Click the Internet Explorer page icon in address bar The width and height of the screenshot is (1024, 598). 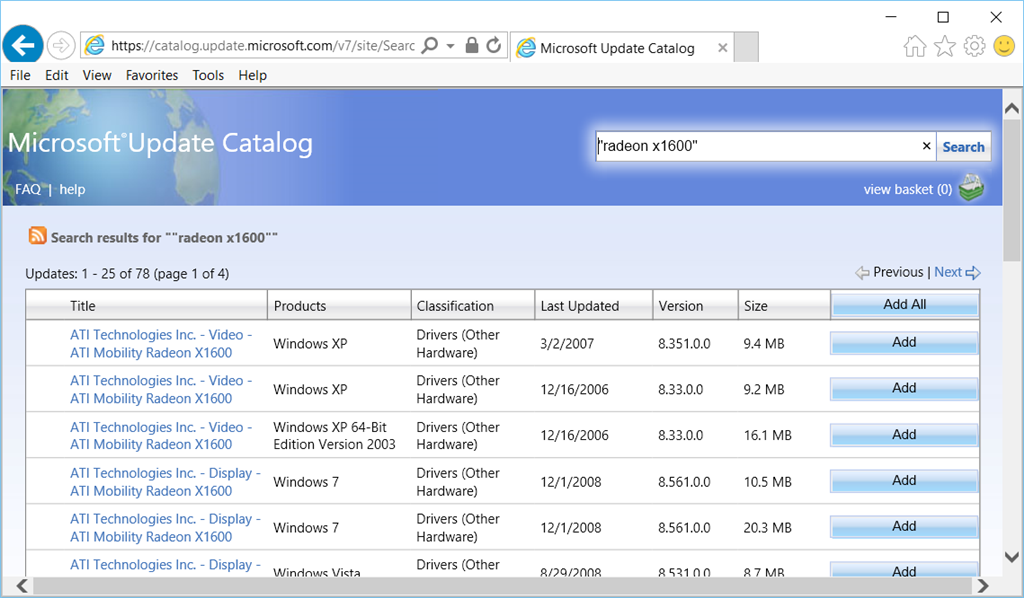95,45
